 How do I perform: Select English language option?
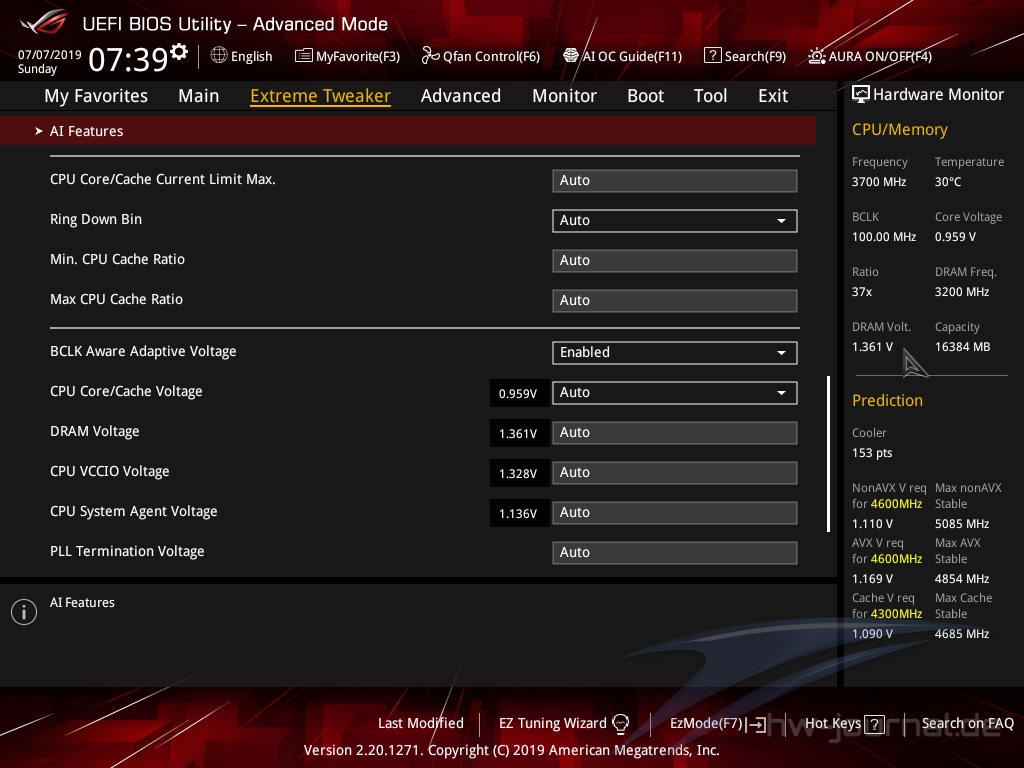pyautogui.click(x=251, y=57)
